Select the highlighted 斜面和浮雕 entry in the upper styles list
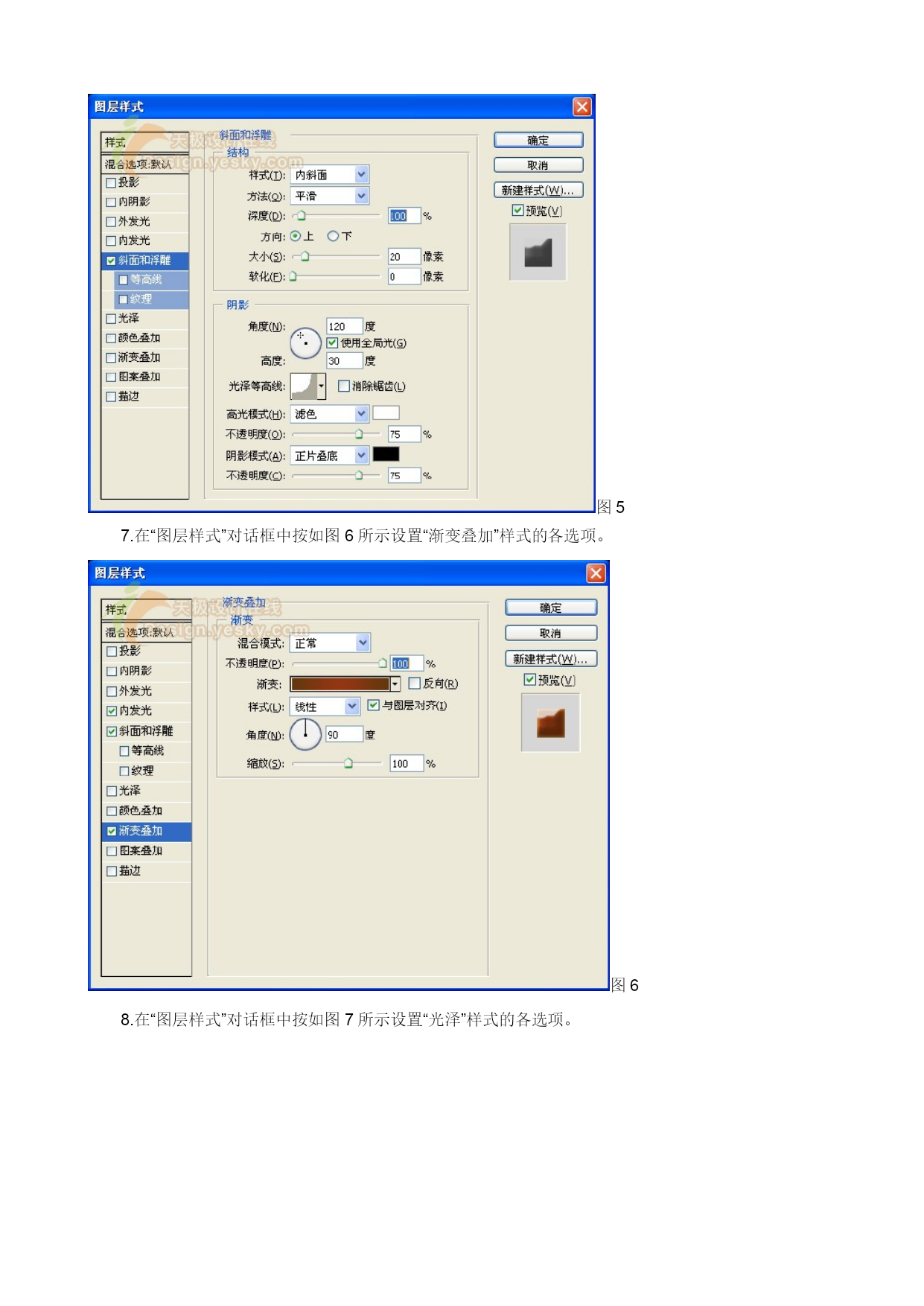This screenshot has height=1306, width=924. click(144, 261)
